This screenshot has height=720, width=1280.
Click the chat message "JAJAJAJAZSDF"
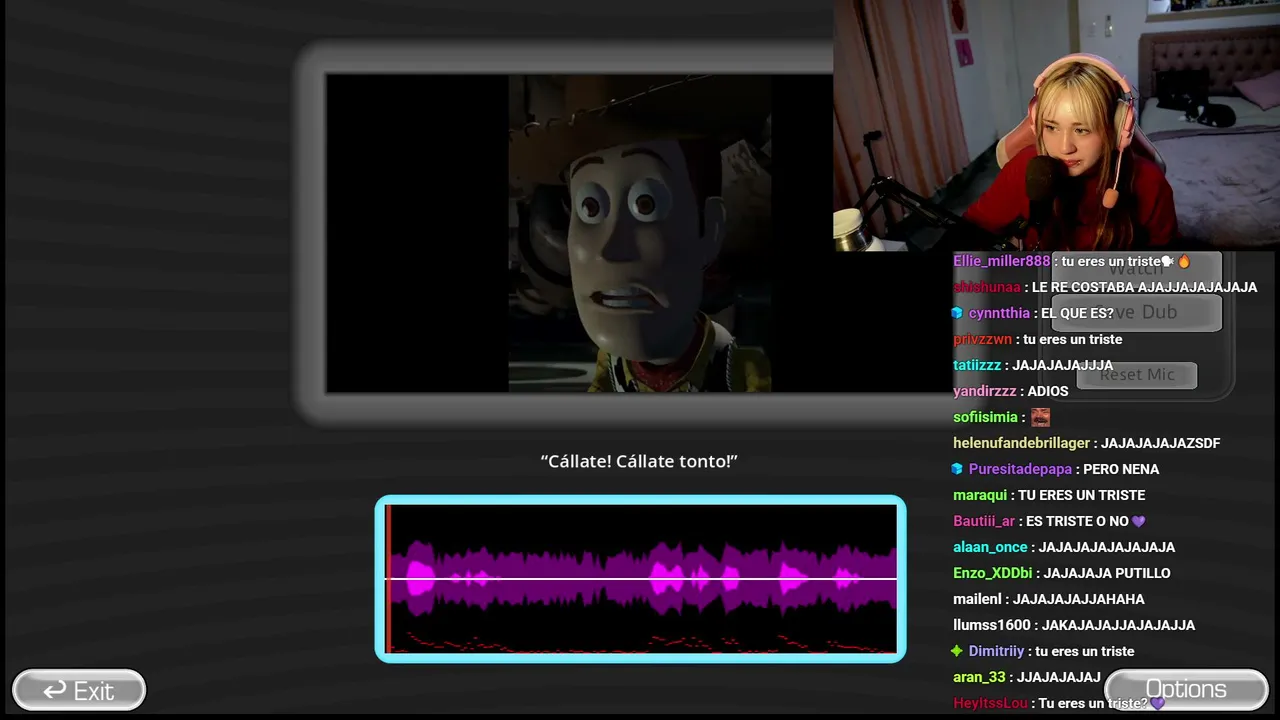point(1161,443)
